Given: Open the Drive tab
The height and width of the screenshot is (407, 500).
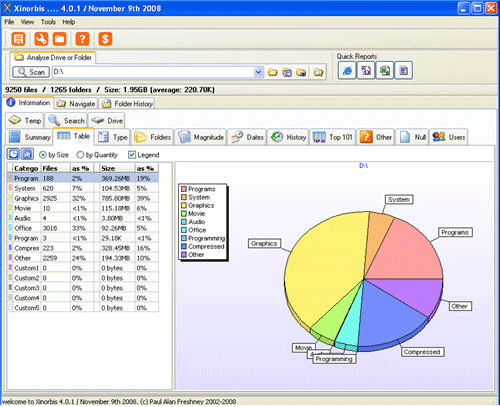Looking at the screenshot, I should tap(107, 120).
